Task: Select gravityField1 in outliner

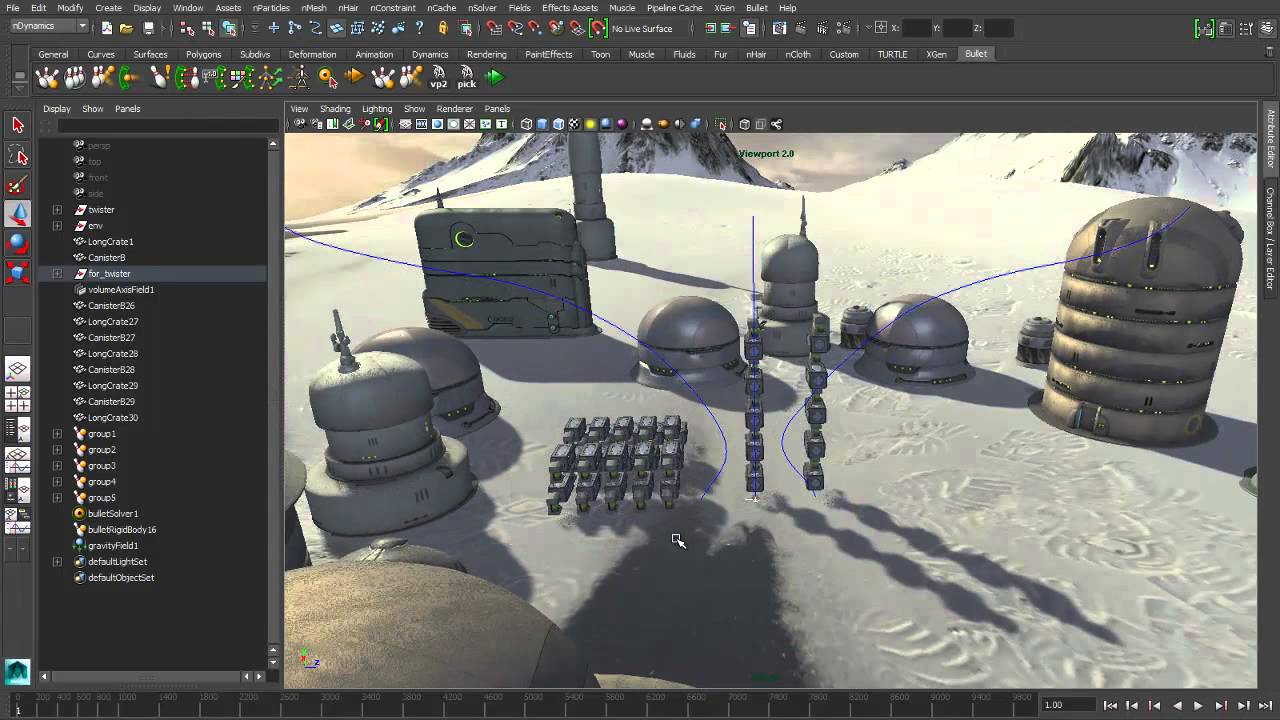Action: click(x=112, y=546)
